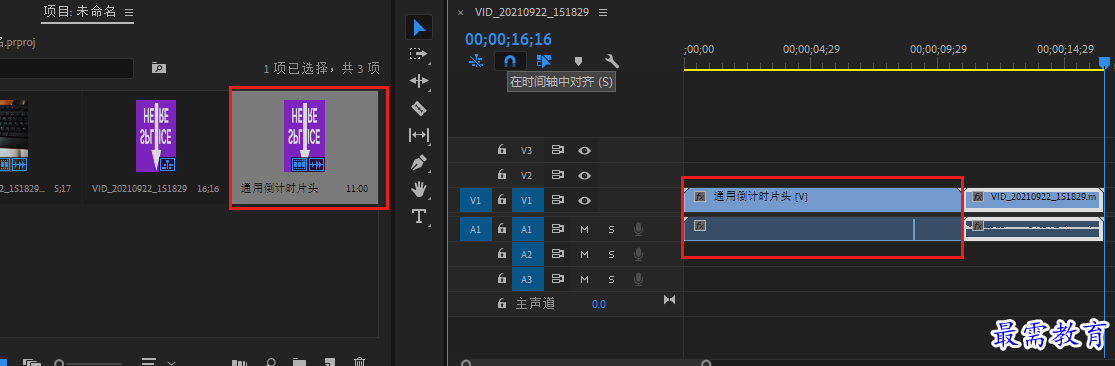The height and width of the screenshot is (366, 1115).
Task: Select the 通用倒计时片头 thumbnail in project
Action: point(304,136)
